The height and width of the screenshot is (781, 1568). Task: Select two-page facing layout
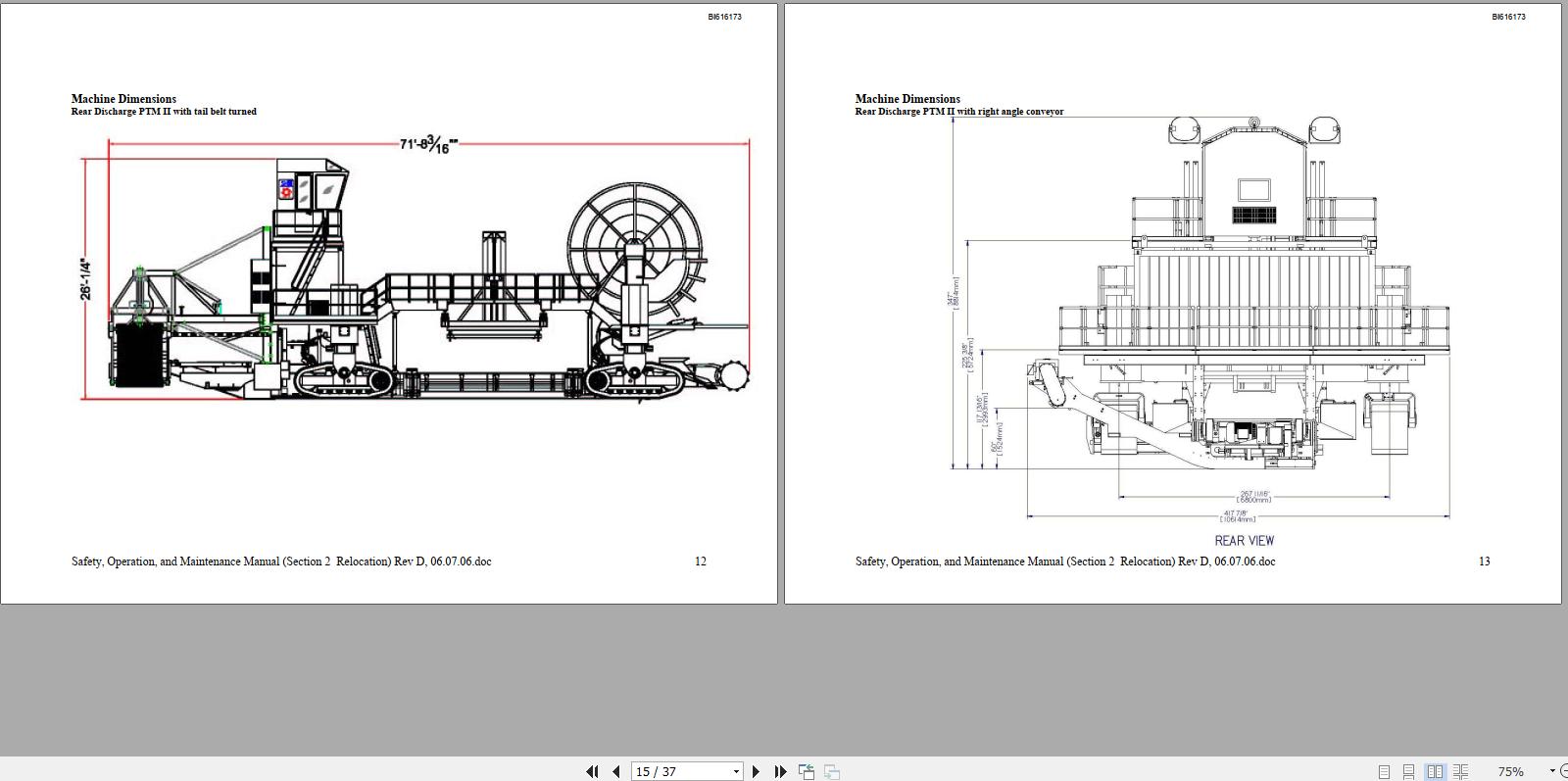pyautogui.click(x=1435, y=772)
